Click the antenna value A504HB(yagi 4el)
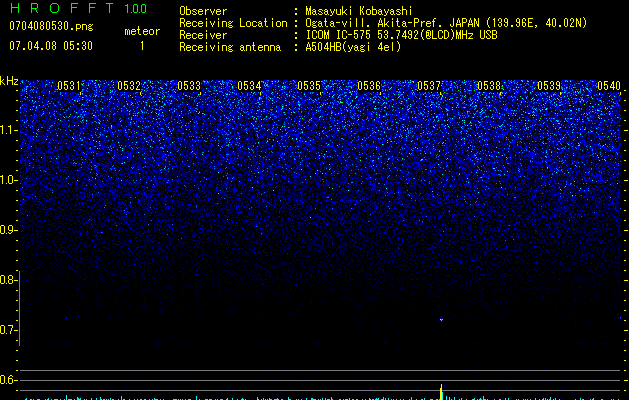The image size is (629, 400). 353,47
